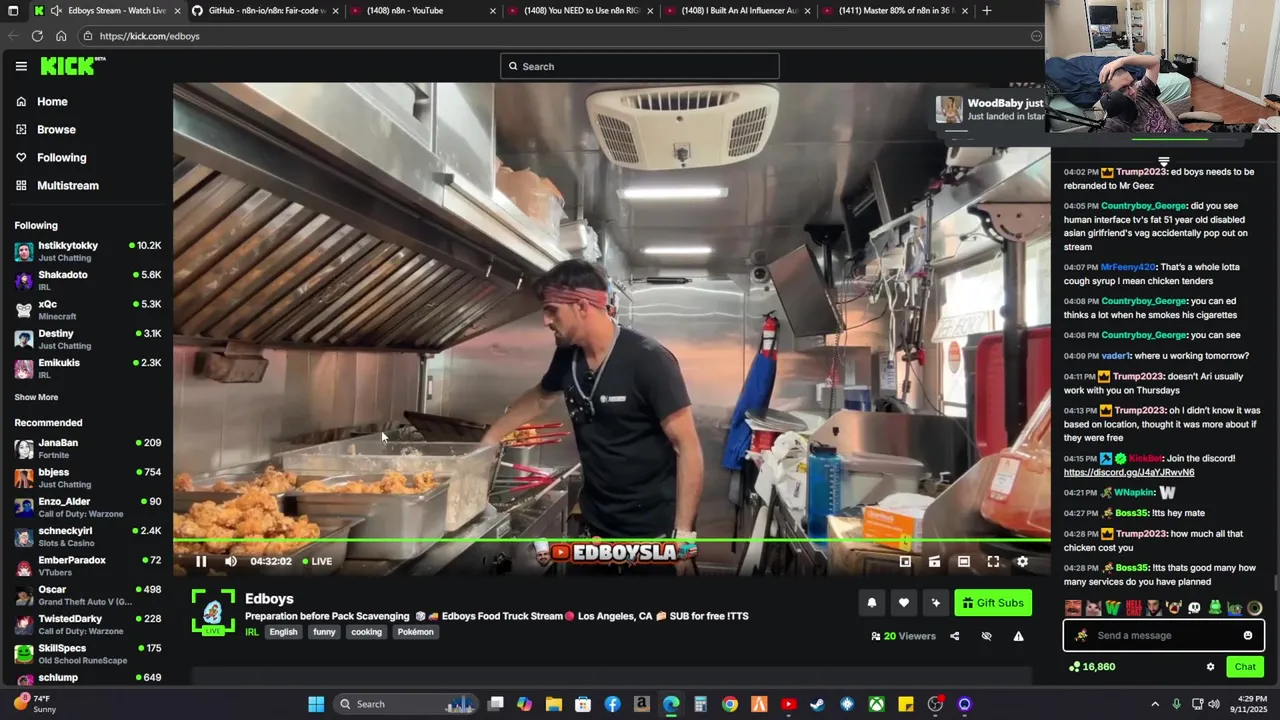
Task: Click the 16,860 channel points balance
Action: [x=1092, y=667]
